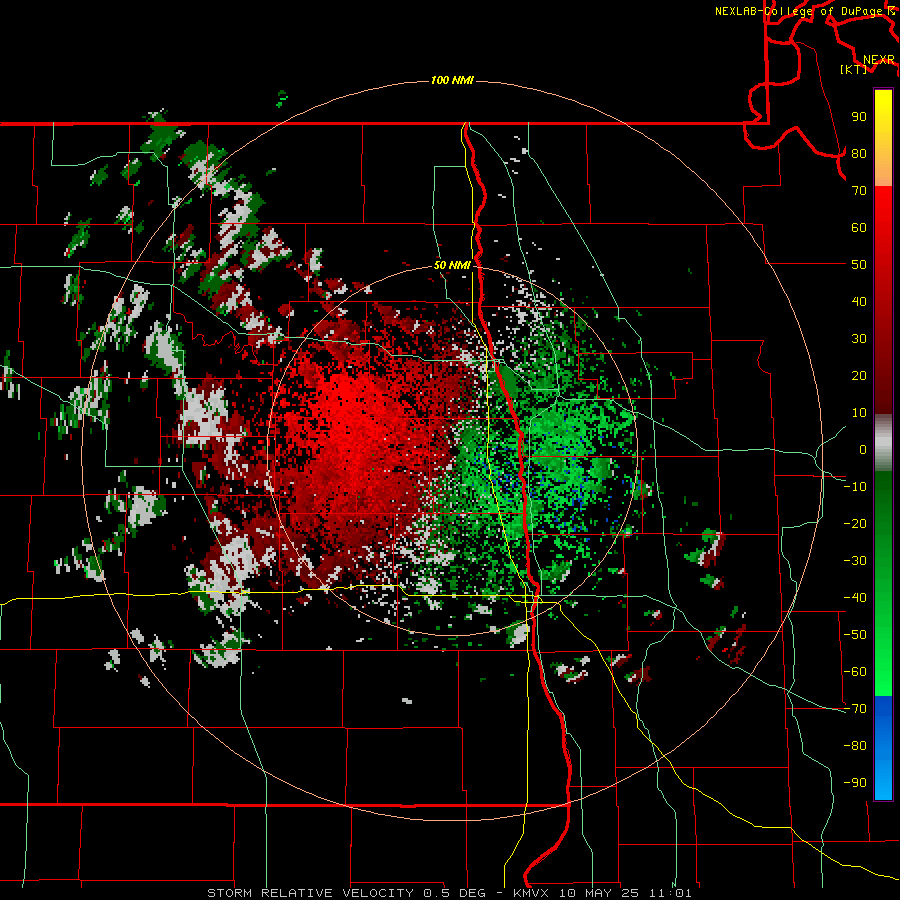Click the positive "50" color scale value
Viewport: 900px width, 900px height.
(859, 265)
